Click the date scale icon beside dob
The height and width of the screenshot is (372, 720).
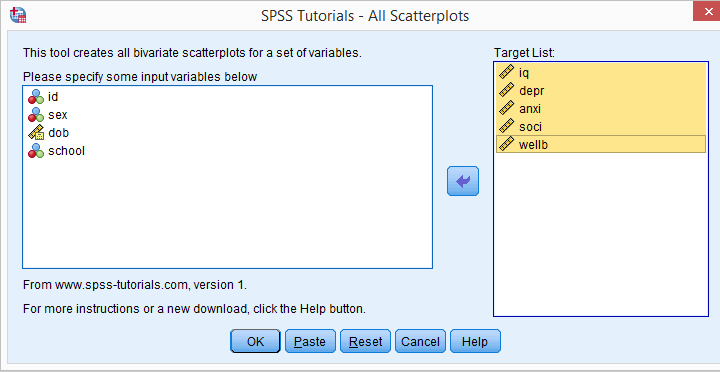[x=35, y=133]
